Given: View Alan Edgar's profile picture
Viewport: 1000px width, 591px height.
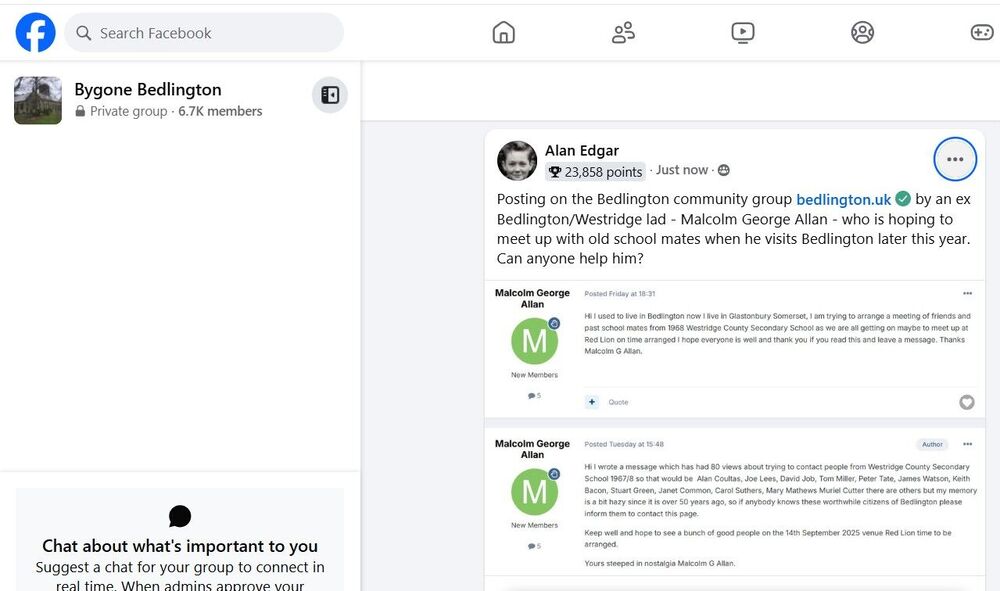Looking at the screenshot, I should click(x=517, y=161).
